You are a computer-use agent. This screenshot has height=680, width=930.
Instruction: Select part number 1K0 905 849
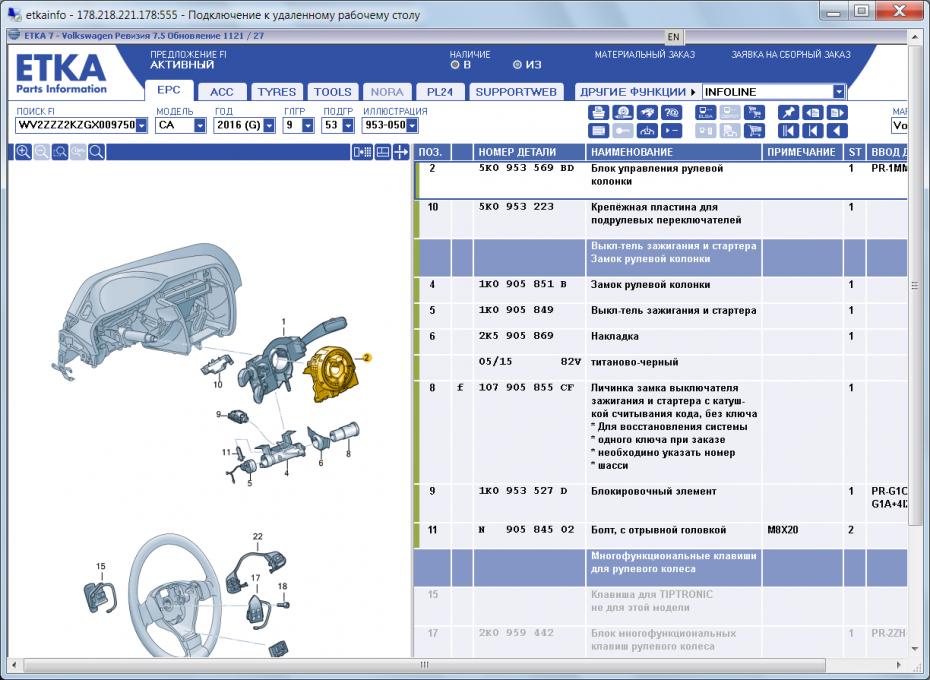coord(516,310)
